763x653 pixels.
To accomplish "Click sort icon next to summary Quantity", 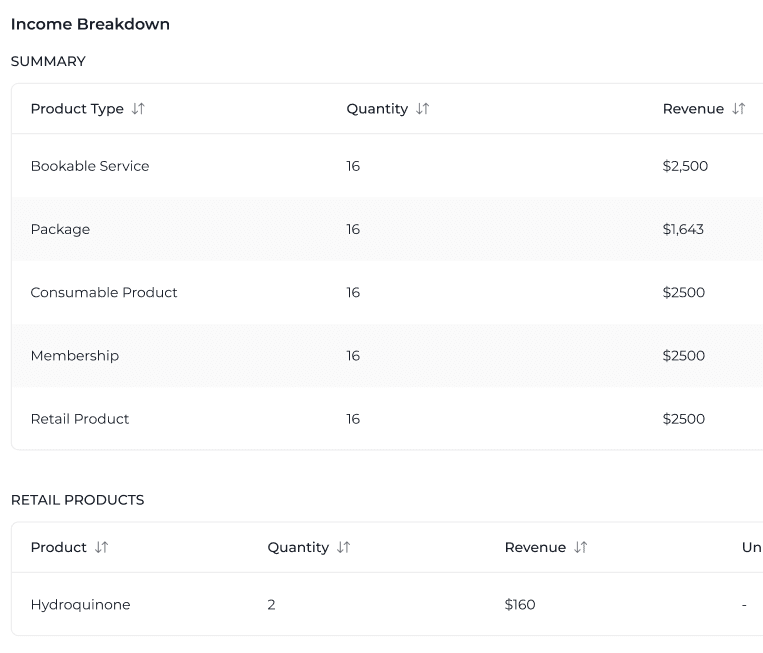I will pyautogui.click(x=422, y=109).
